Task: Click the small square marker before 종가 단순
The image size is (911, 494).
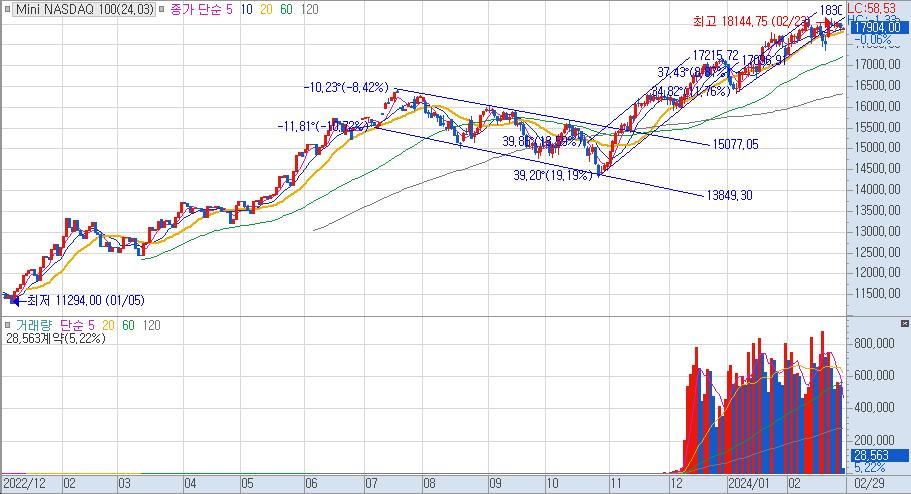Action: coord(162,9)
